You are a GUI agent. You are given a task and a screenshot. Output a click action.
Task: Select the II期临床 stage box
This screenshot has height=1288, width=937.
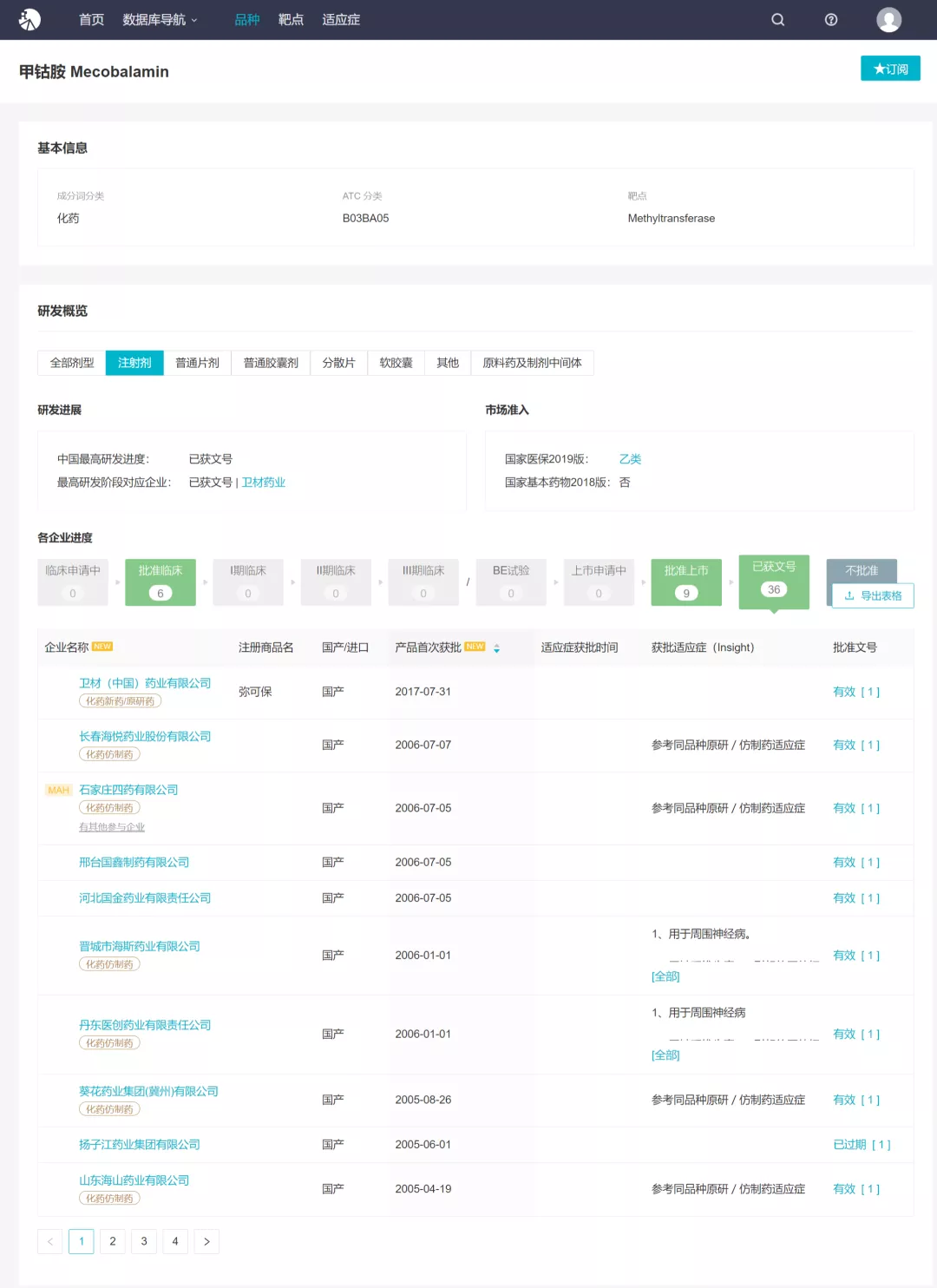pyautogui.click(x=336, y=582)
